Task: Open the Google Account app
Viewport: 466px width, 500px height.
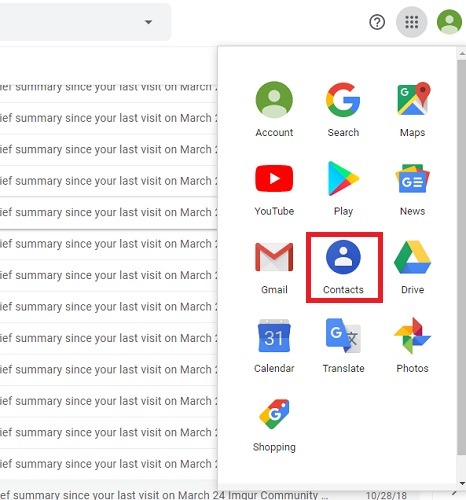Action: point(274,109)
